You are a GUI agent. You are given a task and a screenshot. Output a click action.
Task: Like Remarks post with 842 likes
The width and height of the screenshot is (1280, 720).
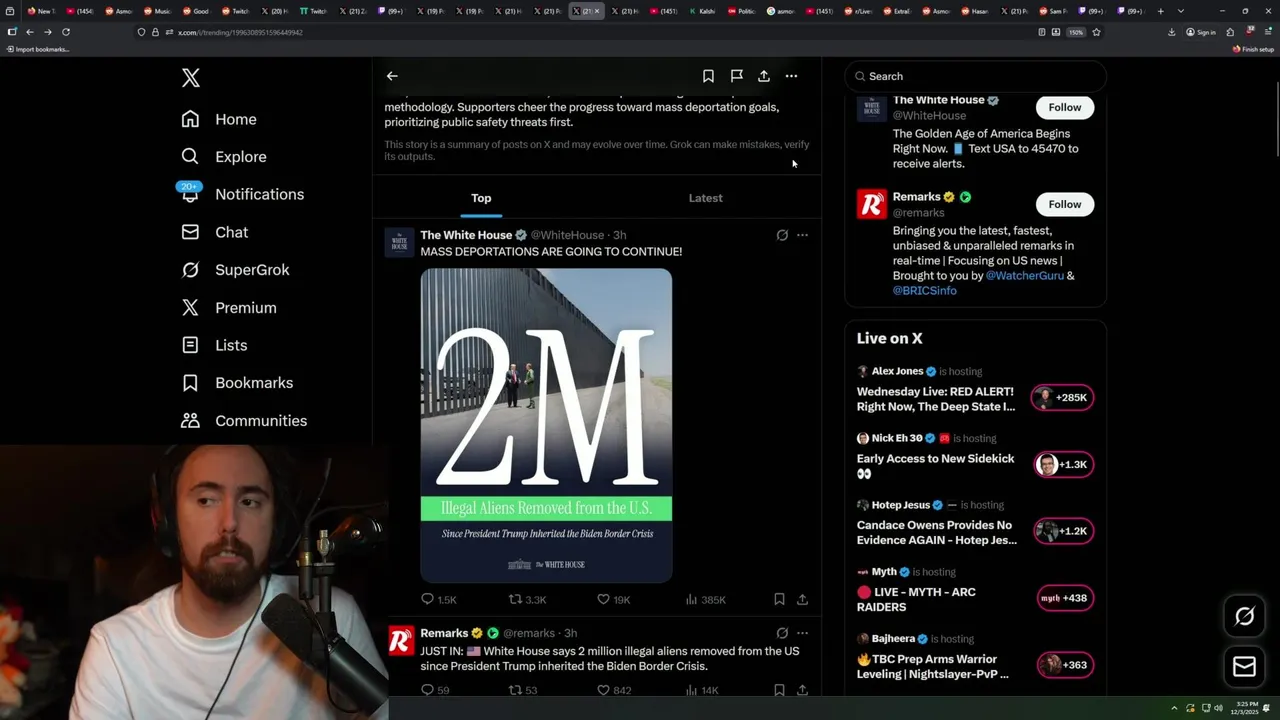(613, 690)
